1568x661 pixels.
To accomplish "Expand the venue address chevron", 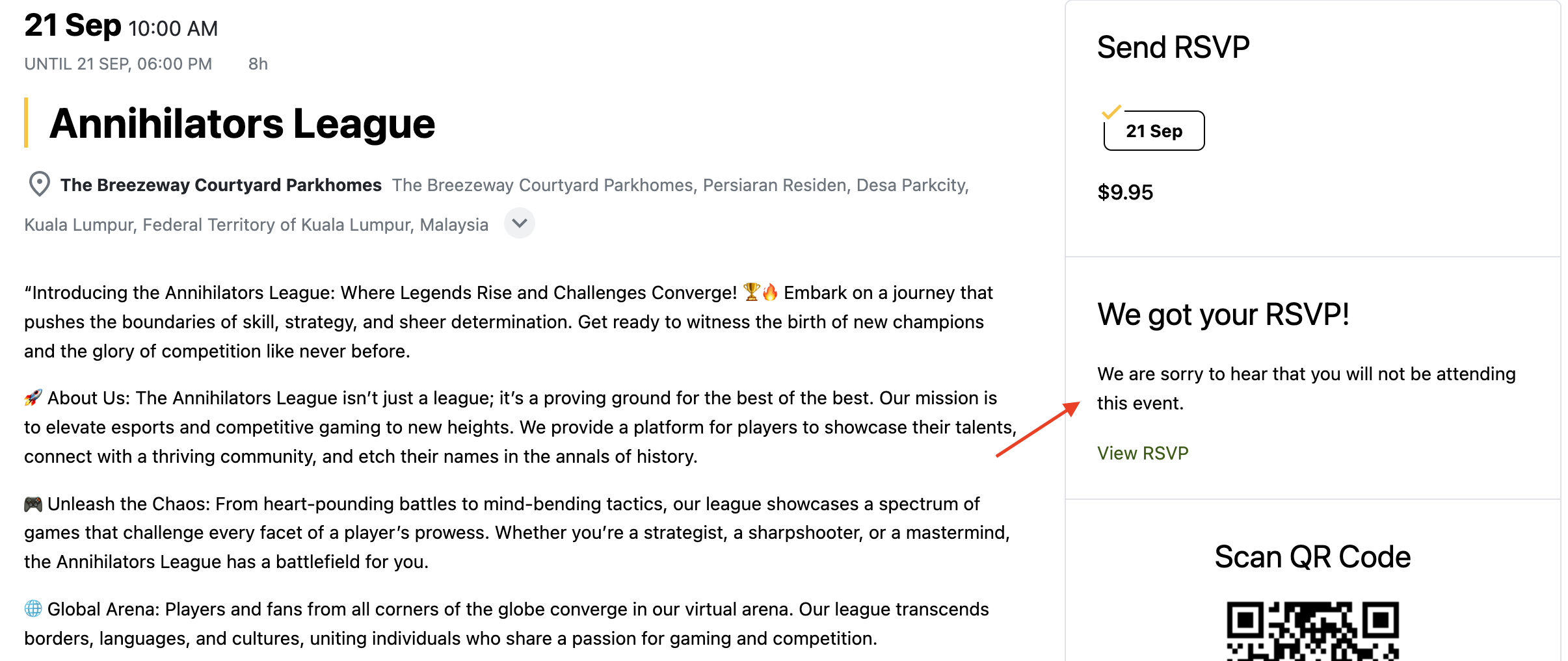I will point(520,224).
